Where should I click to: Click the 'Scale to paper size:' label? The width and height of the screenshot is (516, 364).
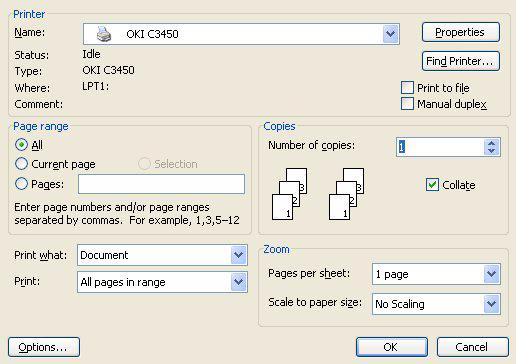click(315, 302)
